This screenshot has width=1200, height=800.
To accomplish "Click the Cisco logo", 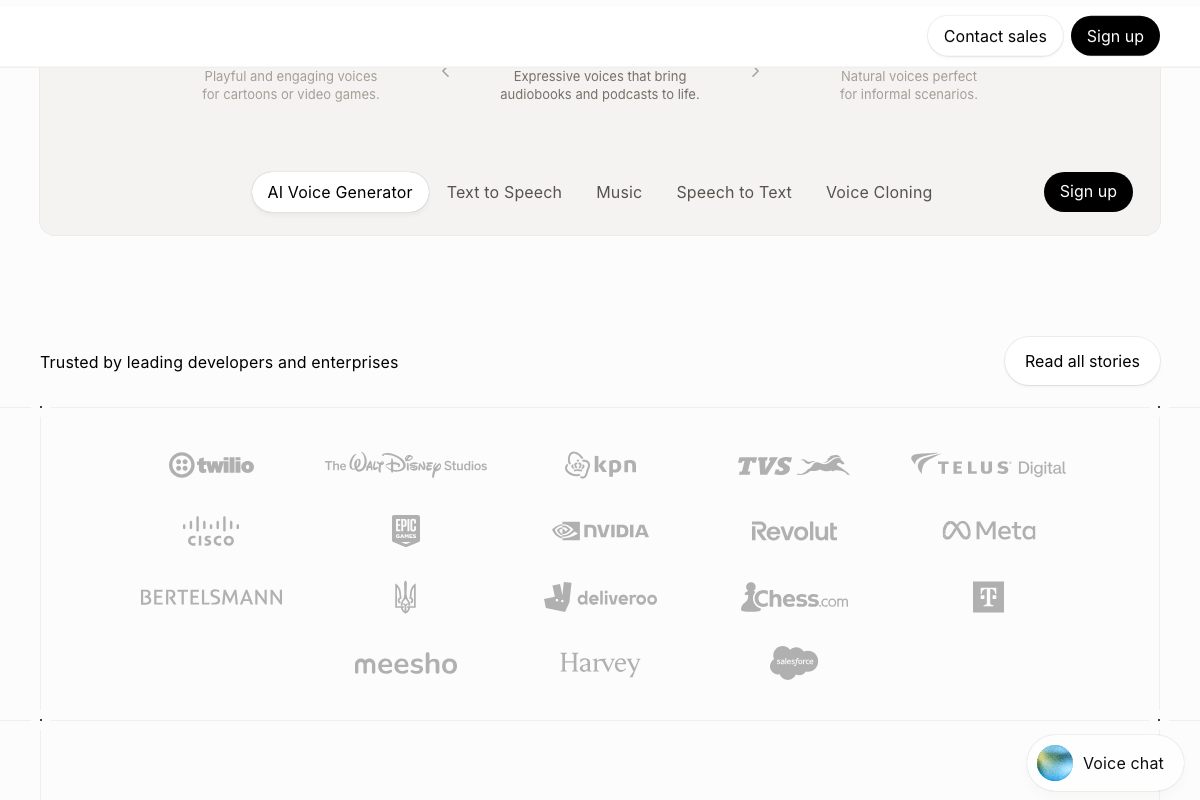I will [211, 531].
